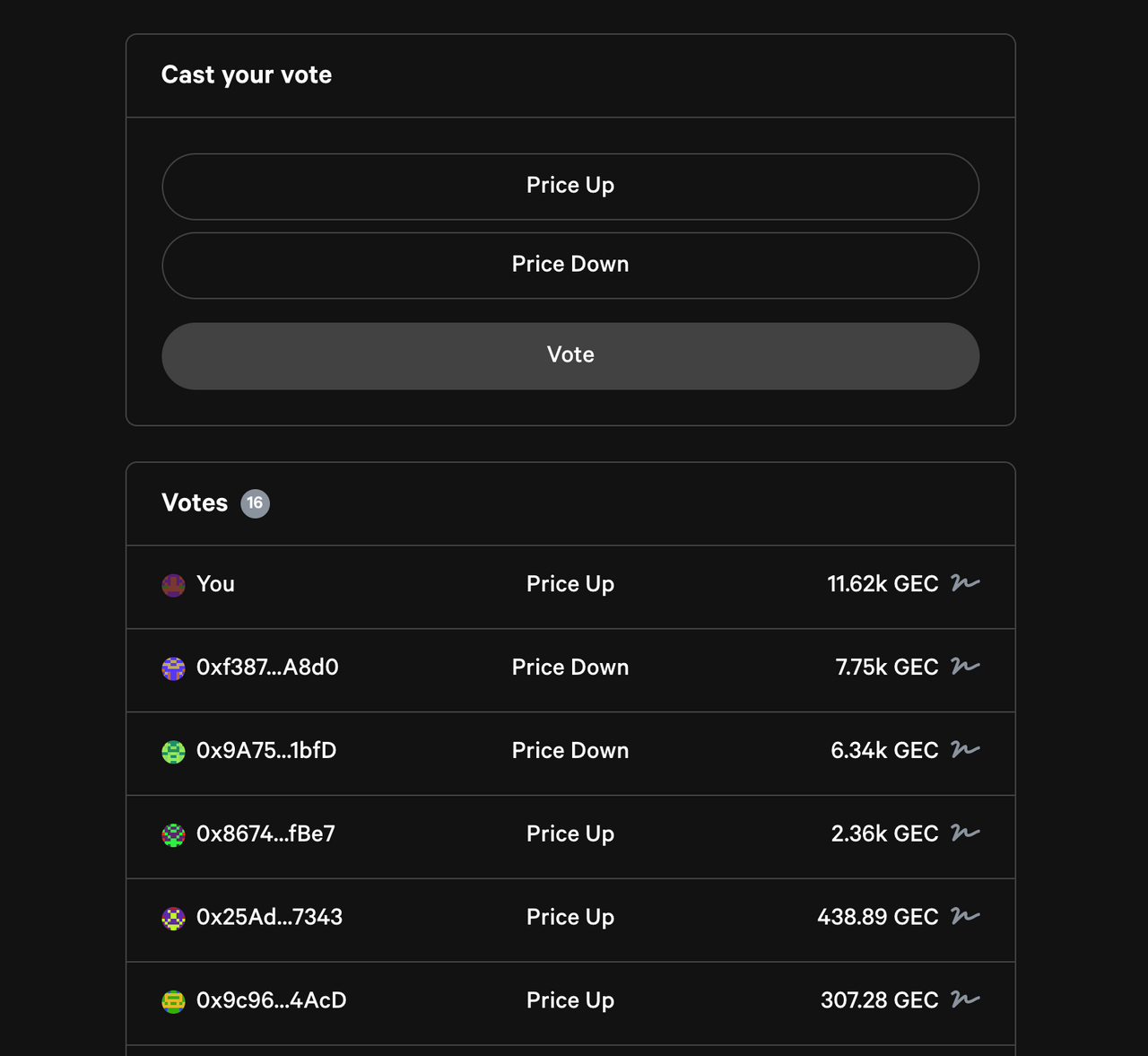This screenshot has width=1148, height=1056.
Task: Open signature icon beside 307.28 GEC
Action: [x=965, y=999]
